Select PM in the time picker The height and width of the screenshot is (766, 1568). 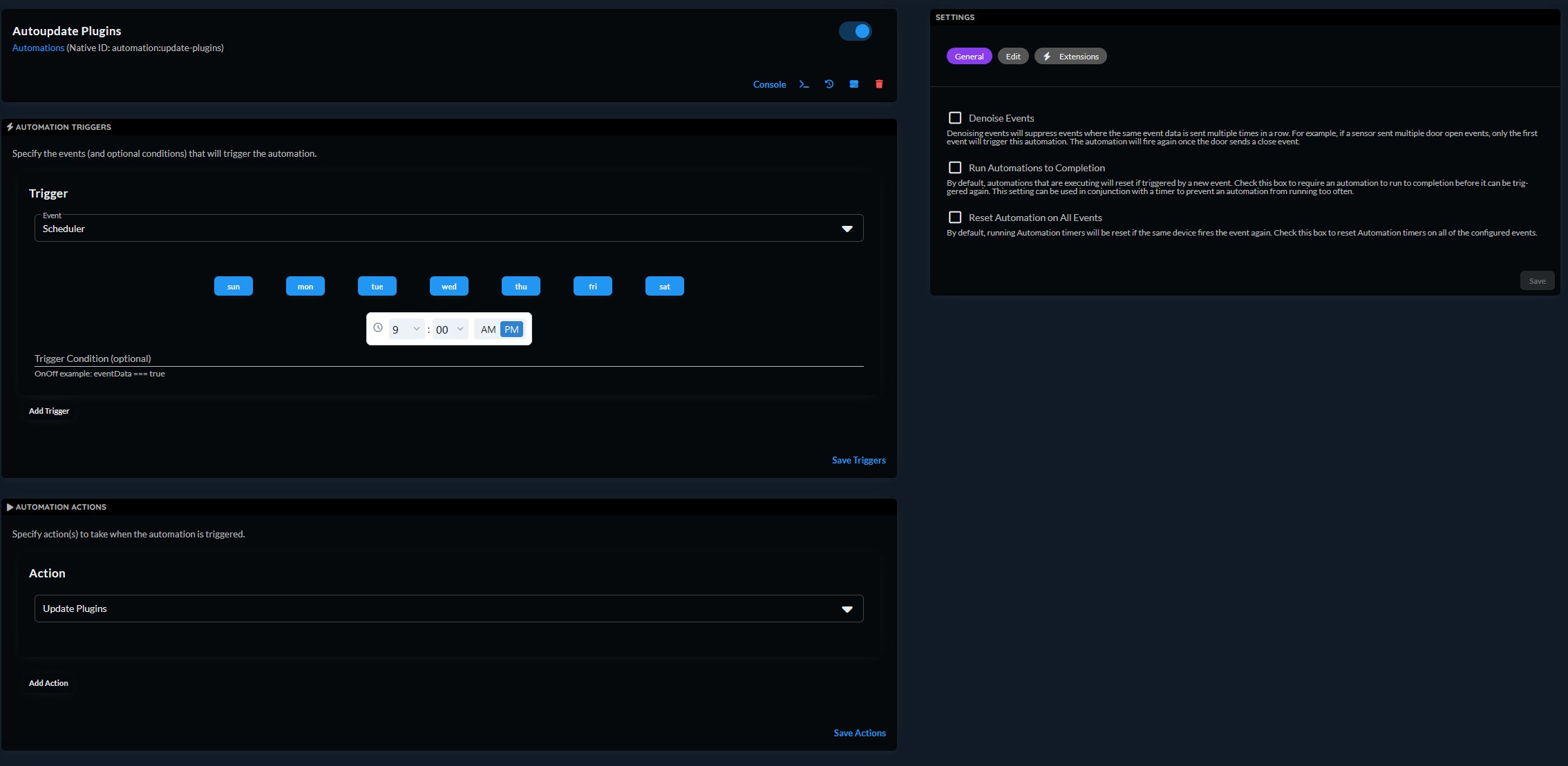(511, 329)
